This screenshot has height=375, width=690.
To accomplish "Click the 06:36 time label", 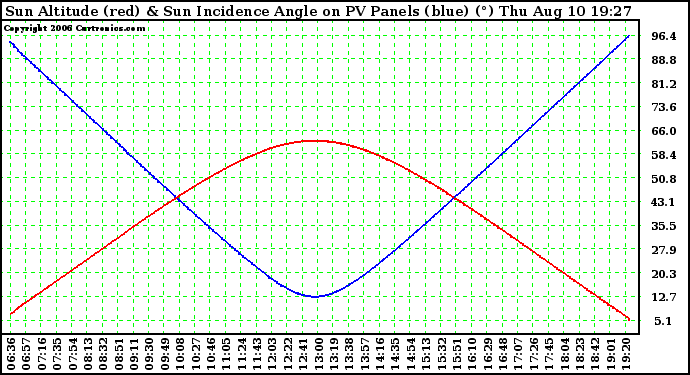I will pos(11,354).
